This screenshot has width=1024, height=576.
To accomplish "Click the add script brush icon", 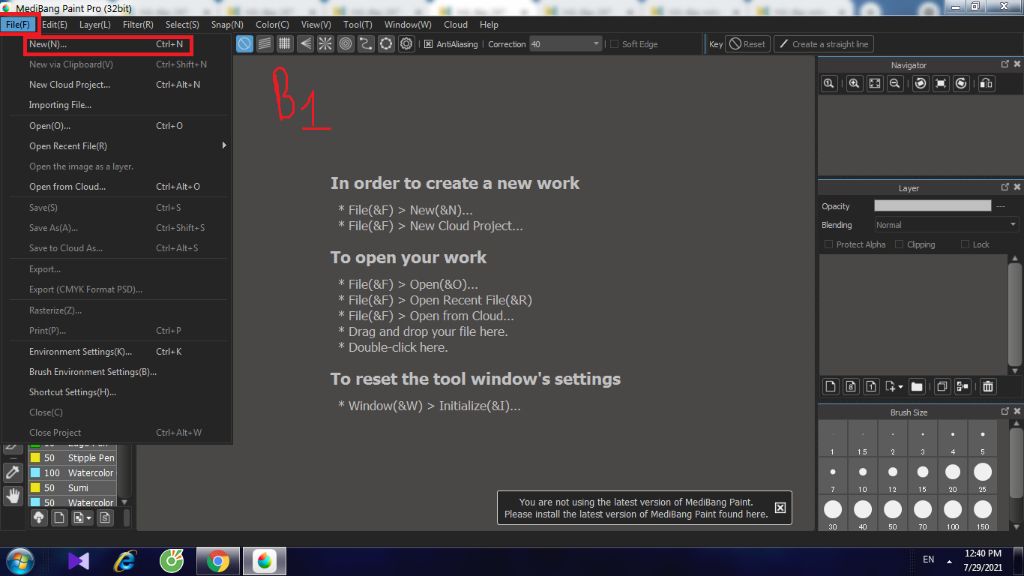I will [104, 518].
